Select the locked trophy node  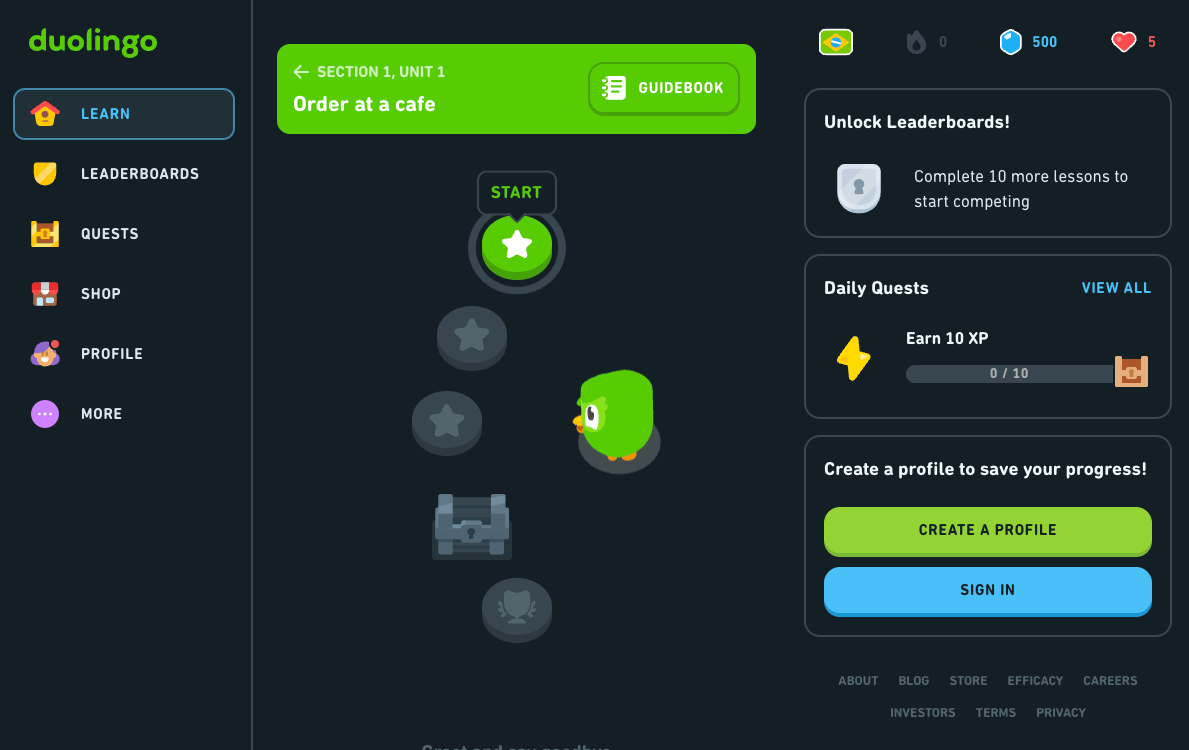516,610
